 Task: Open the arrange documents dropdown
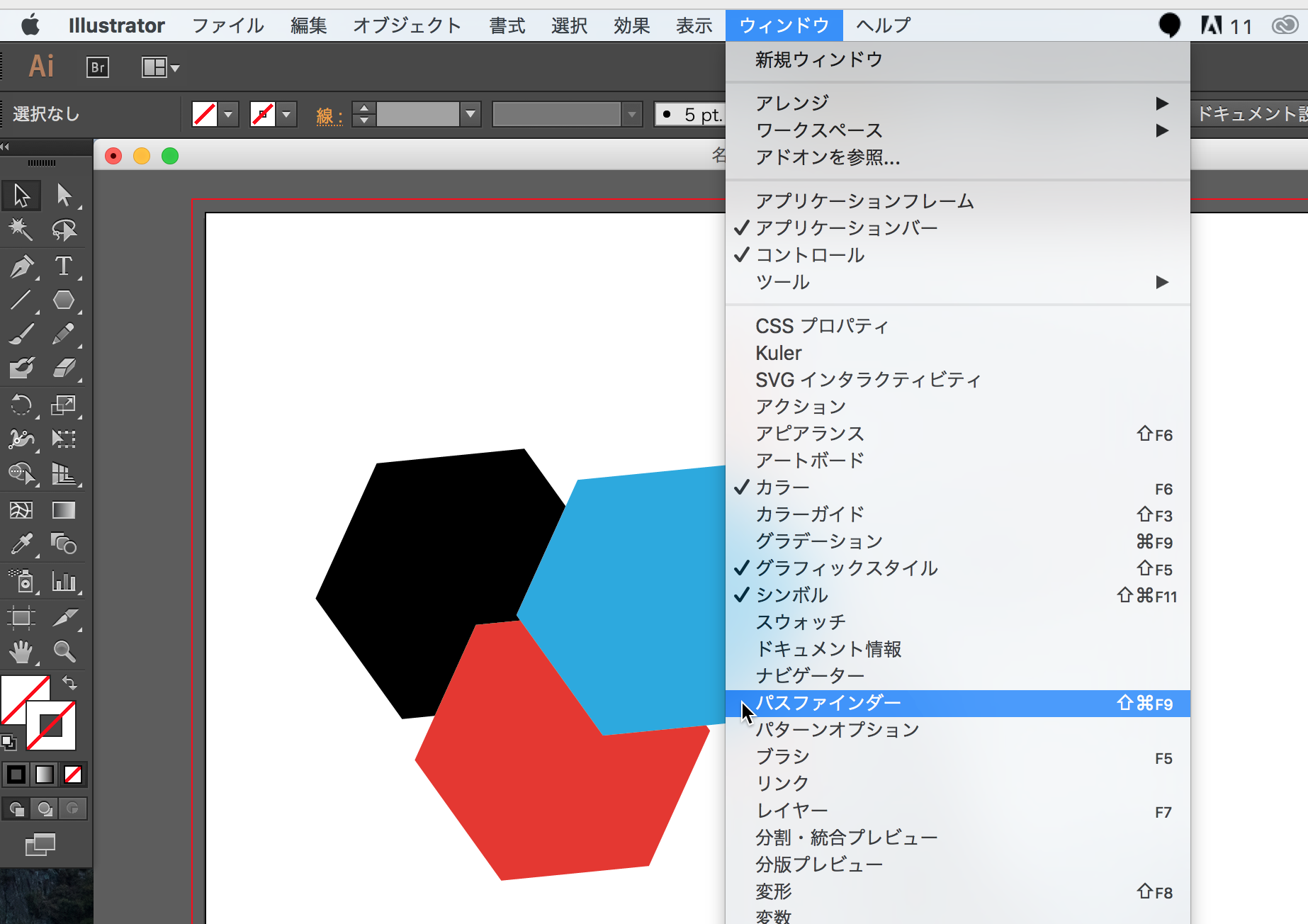click(x=161, y=68)
